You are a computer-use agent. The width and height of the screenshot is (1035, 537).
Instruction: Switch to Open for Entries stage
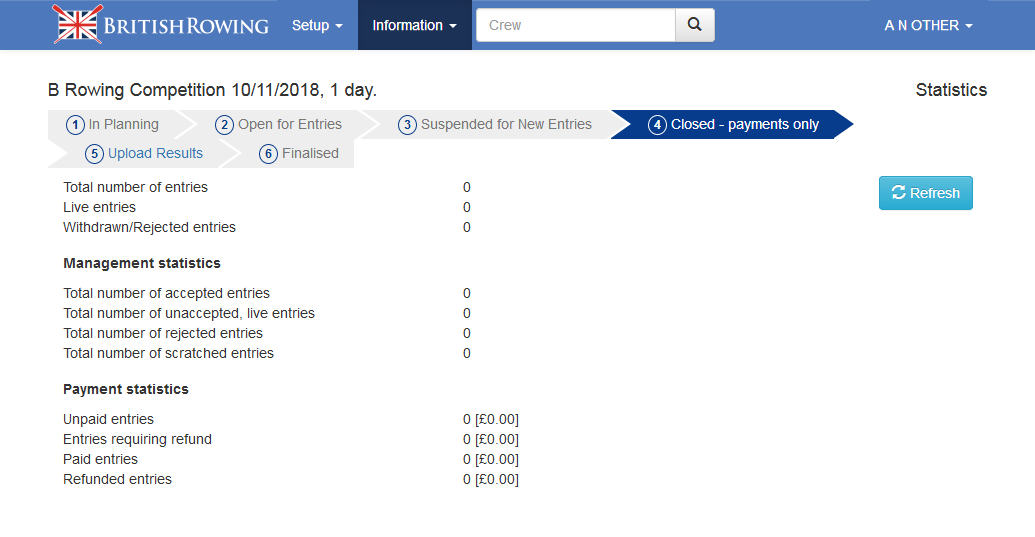point(289,125)
